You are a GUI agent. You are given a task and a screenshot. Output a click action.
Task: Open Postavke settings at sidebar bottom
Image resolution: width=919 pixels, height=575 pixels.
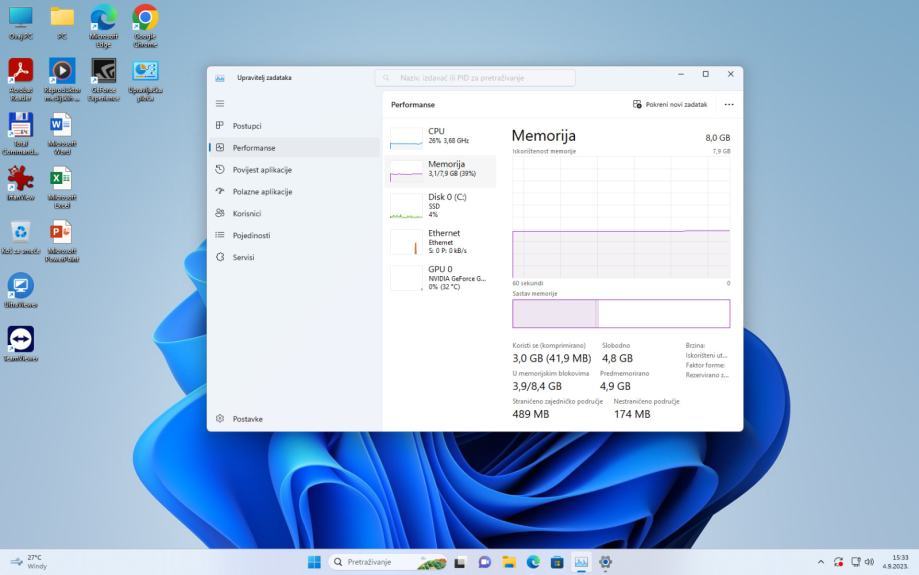click(247, 419)
